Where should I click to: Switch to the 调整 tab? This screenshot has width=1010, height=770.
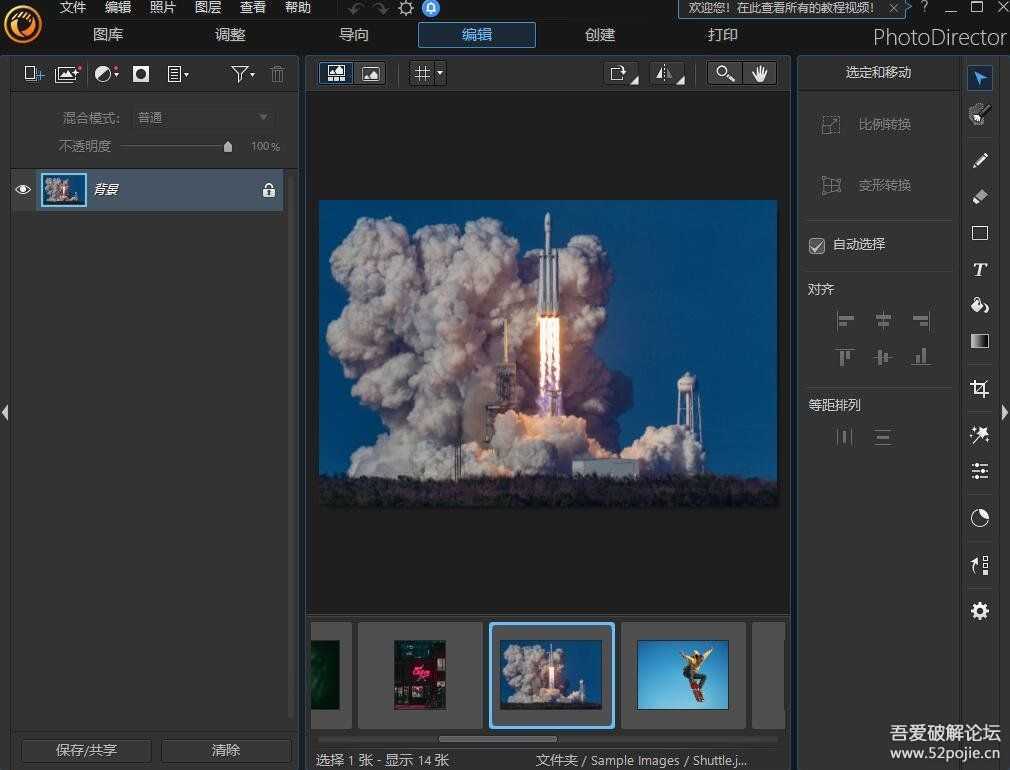pyautogui.click(x=230, y=35)
